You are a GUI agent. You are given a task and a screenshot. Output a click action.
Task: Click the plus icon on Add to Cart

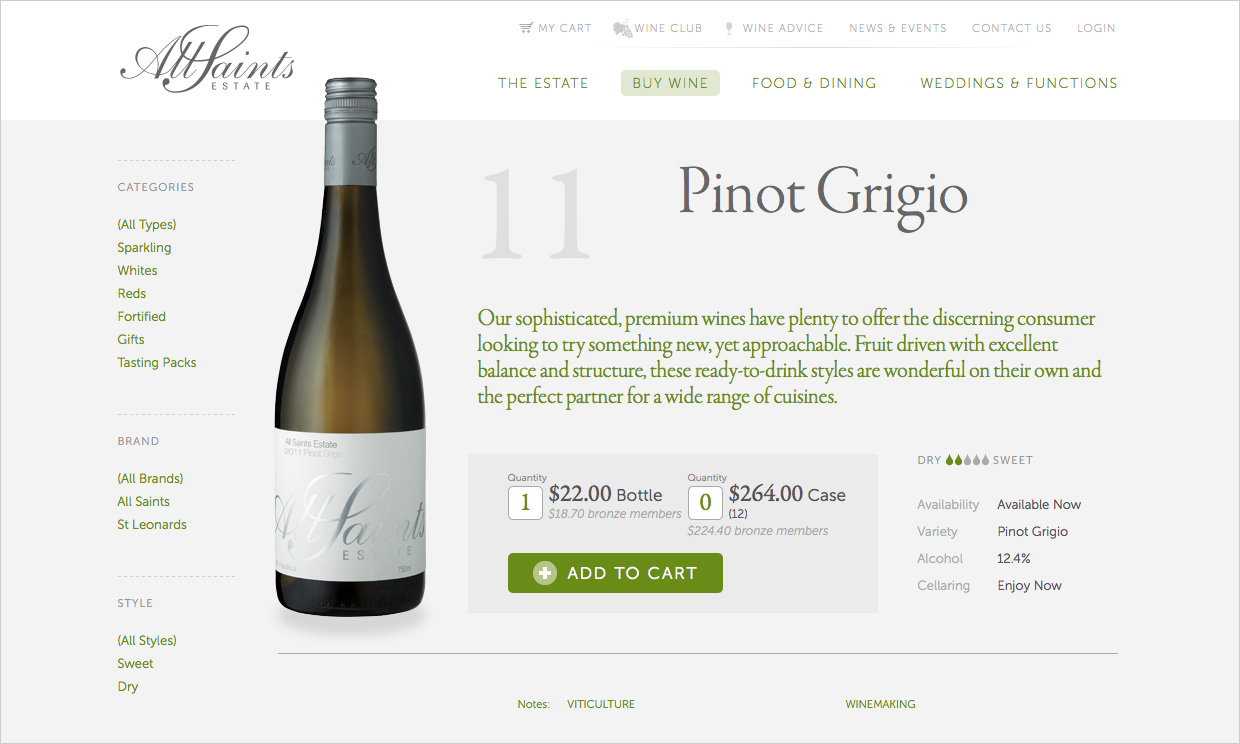click(x=544, y=573)
